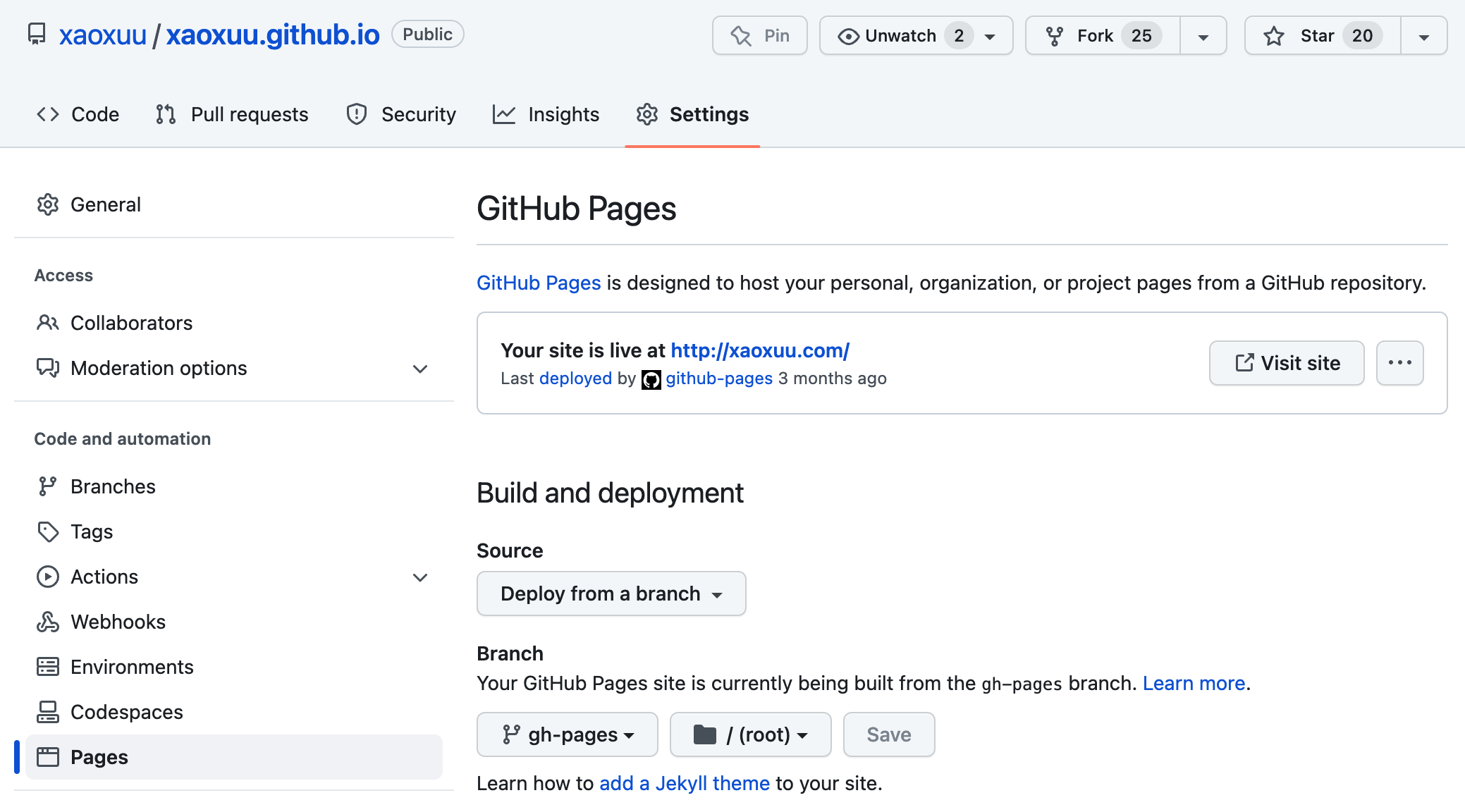This screenshot has width=1465, height=812.
Task: Click the Collaborators people icon
Action: [x=48, y=323]
